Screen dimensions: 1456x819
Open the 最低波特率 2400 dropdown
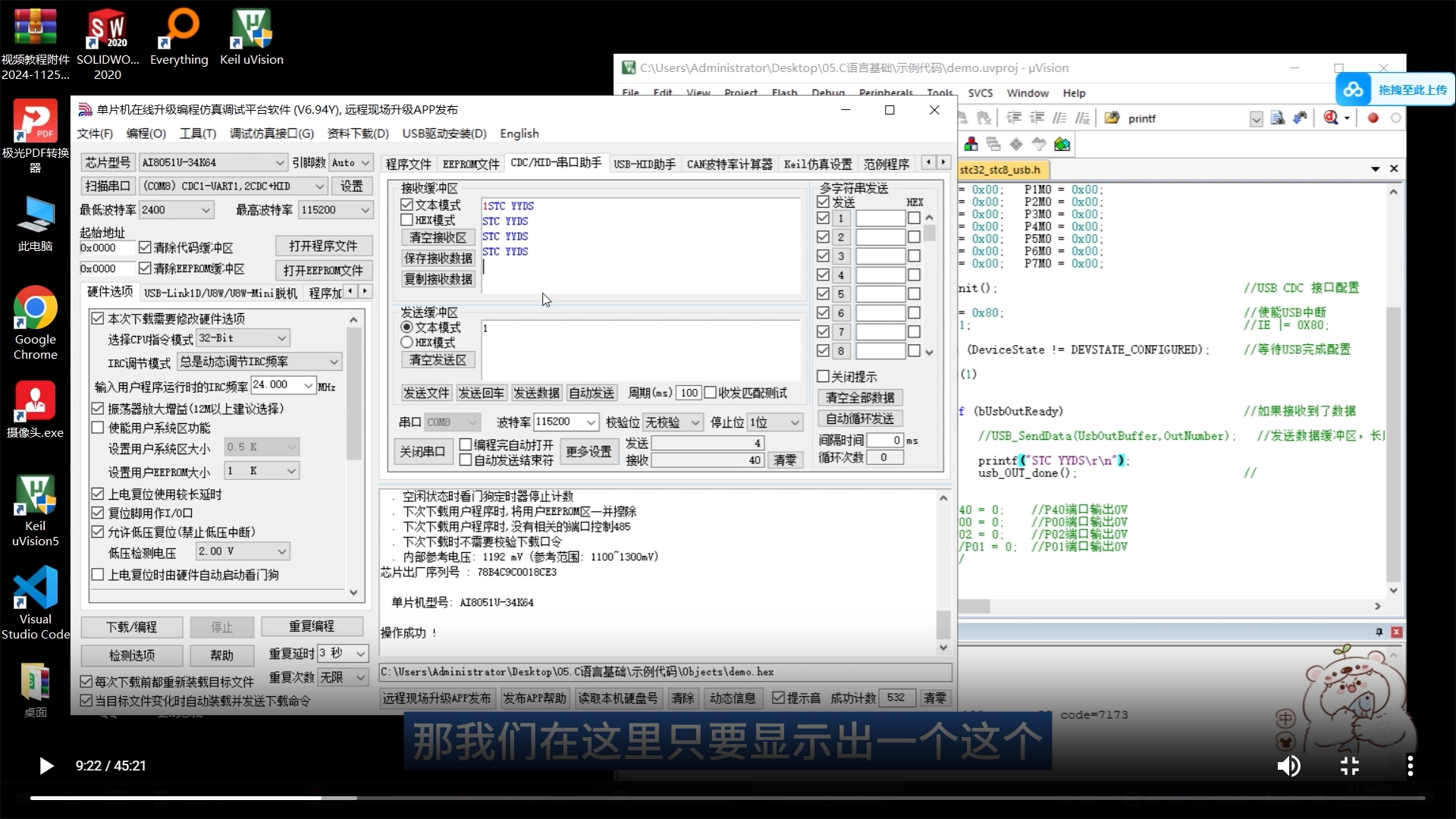(x=176, y=210)
